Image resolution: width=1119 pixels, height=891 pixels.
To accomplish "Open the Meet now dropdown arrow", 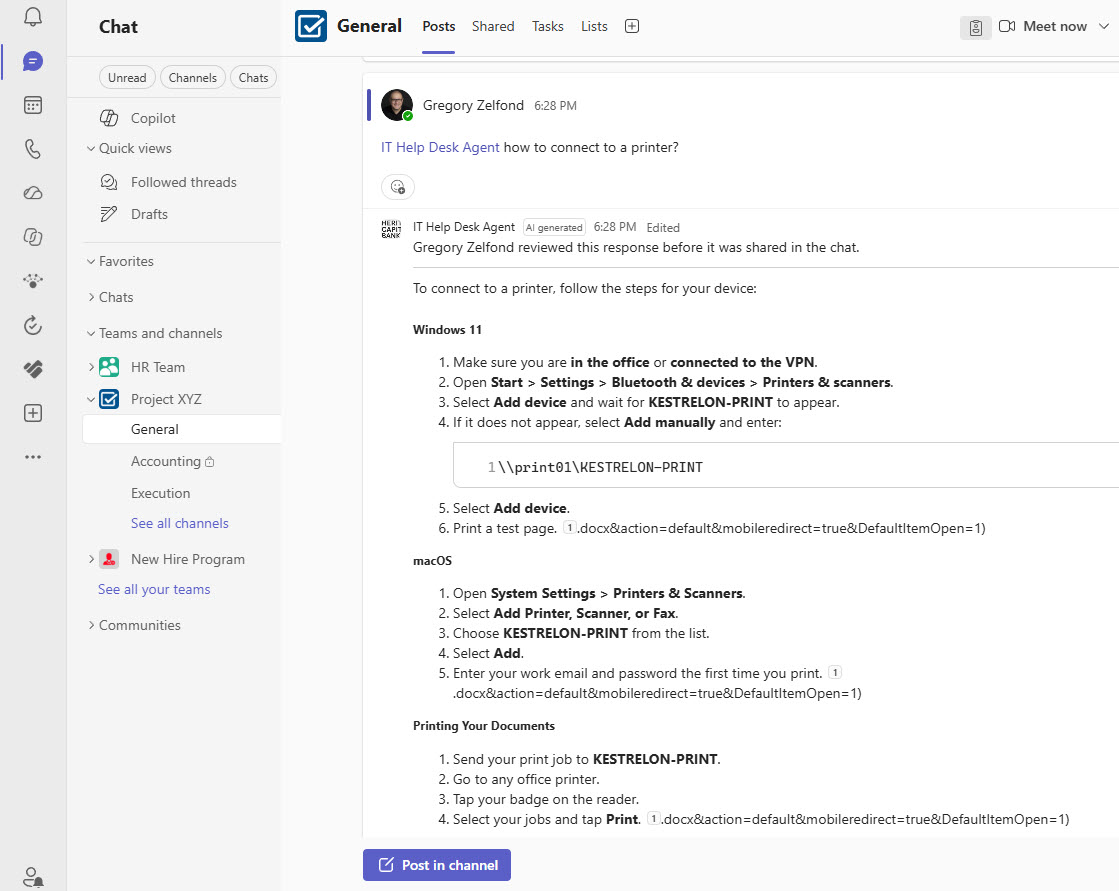I will click(x=1103, y=26).
